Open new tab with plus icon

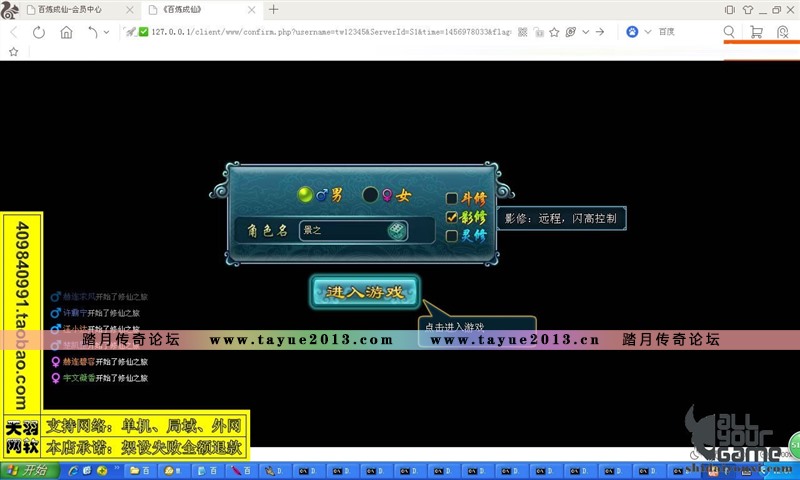coord(274,9)
